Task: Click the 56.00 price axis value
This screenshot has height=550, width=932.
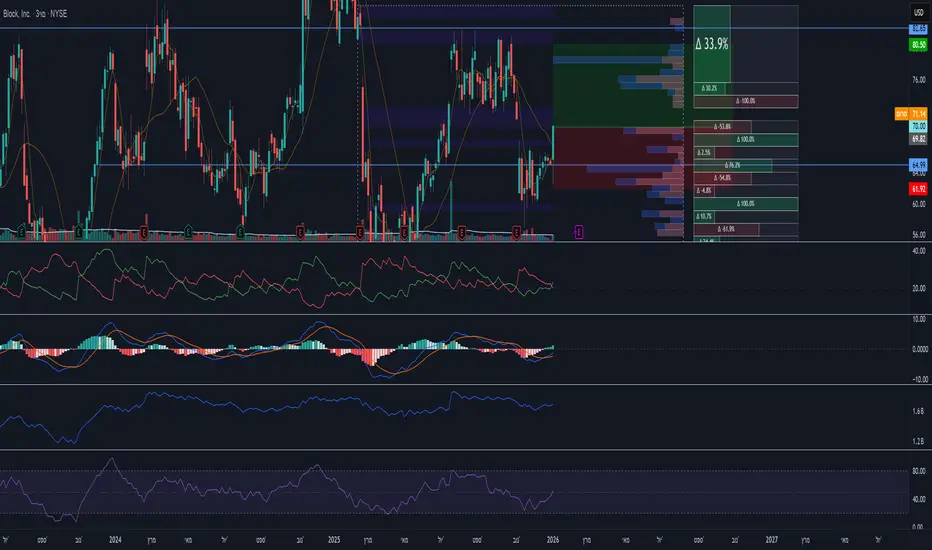Action: [918, 235]
